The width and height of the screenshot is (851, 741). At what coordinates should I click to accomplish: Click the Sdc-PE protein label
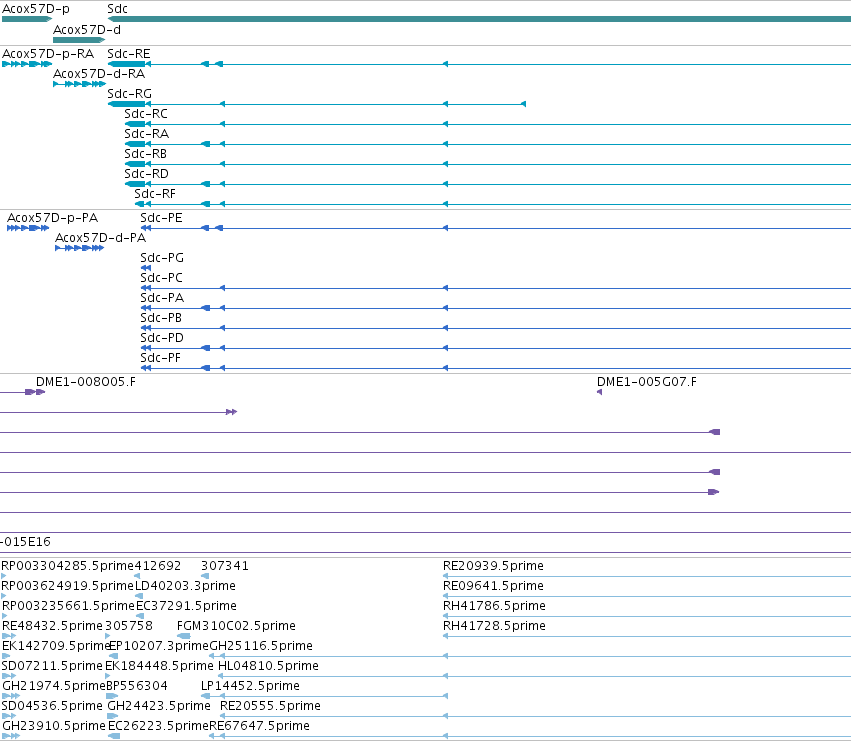click(x=161, y=218)
